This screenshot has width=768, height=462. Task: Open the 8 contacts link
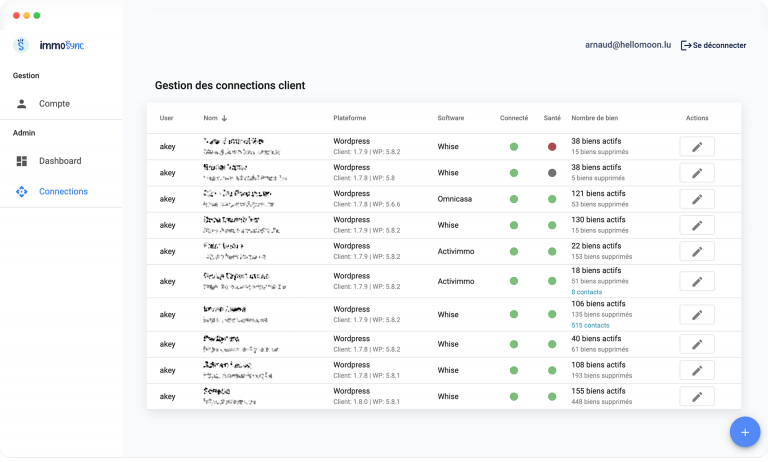coord(587,291)
